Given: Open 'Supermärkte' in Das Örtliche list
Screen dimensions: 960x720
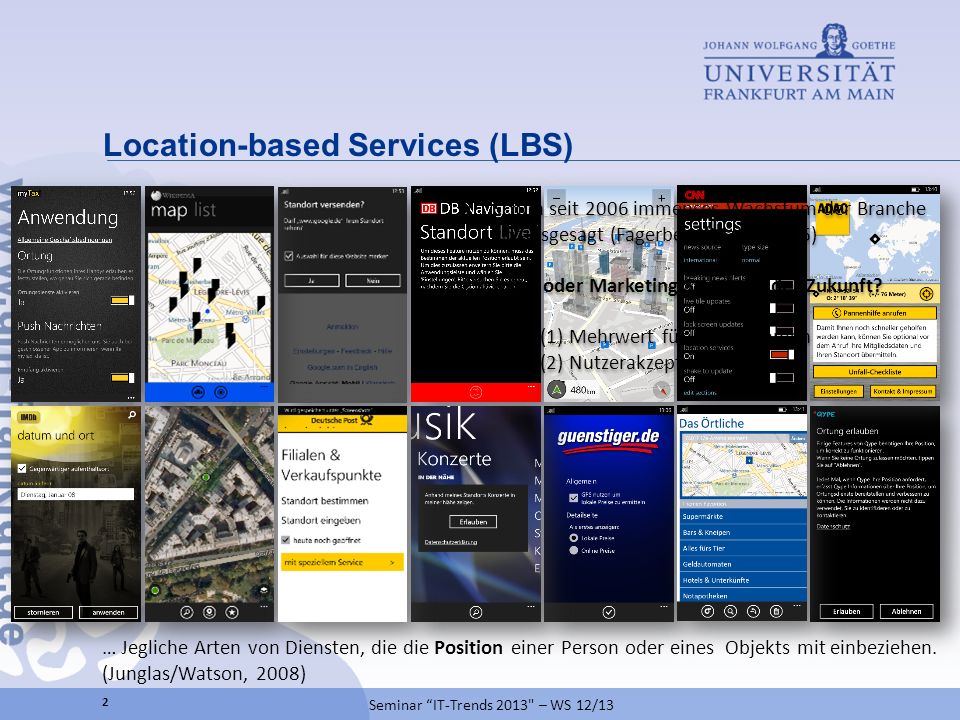Looking at the screenshot, I should (x=743, y=516).
